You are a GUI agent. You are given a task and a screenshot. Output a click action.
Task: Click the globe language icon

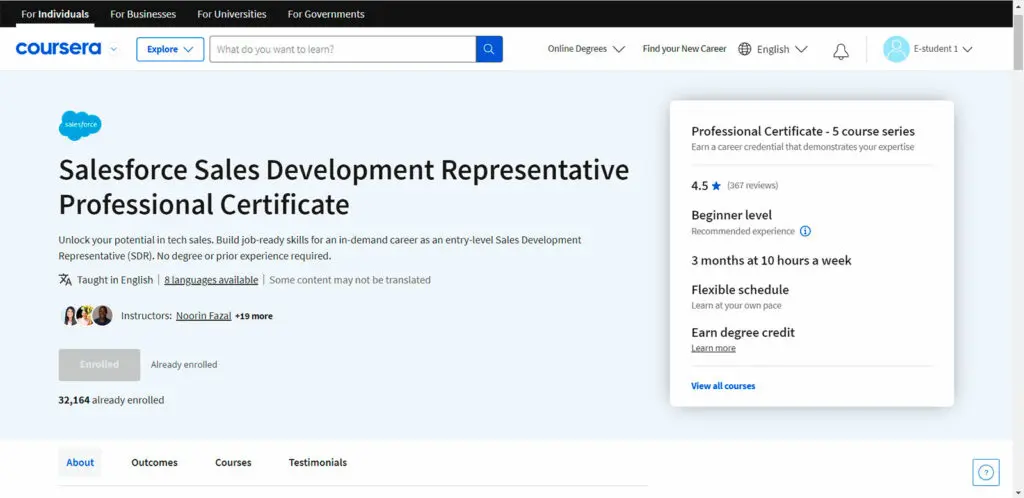click(x=744, y=49)
